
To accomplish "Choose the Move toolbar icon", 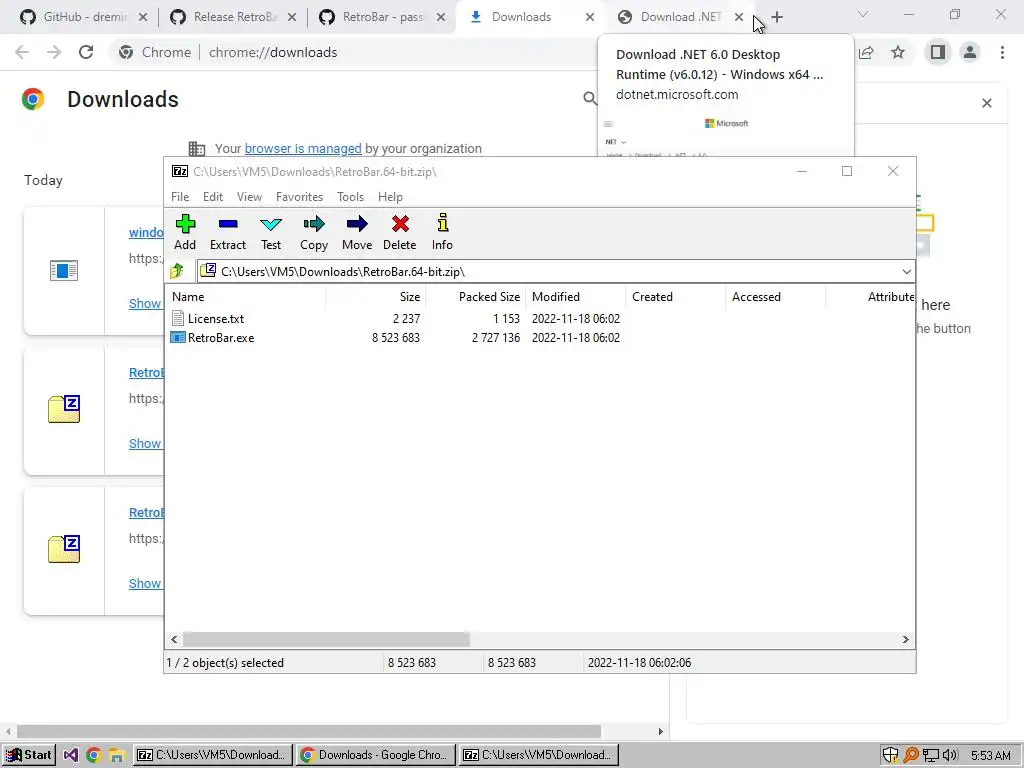I will (357, 224).
